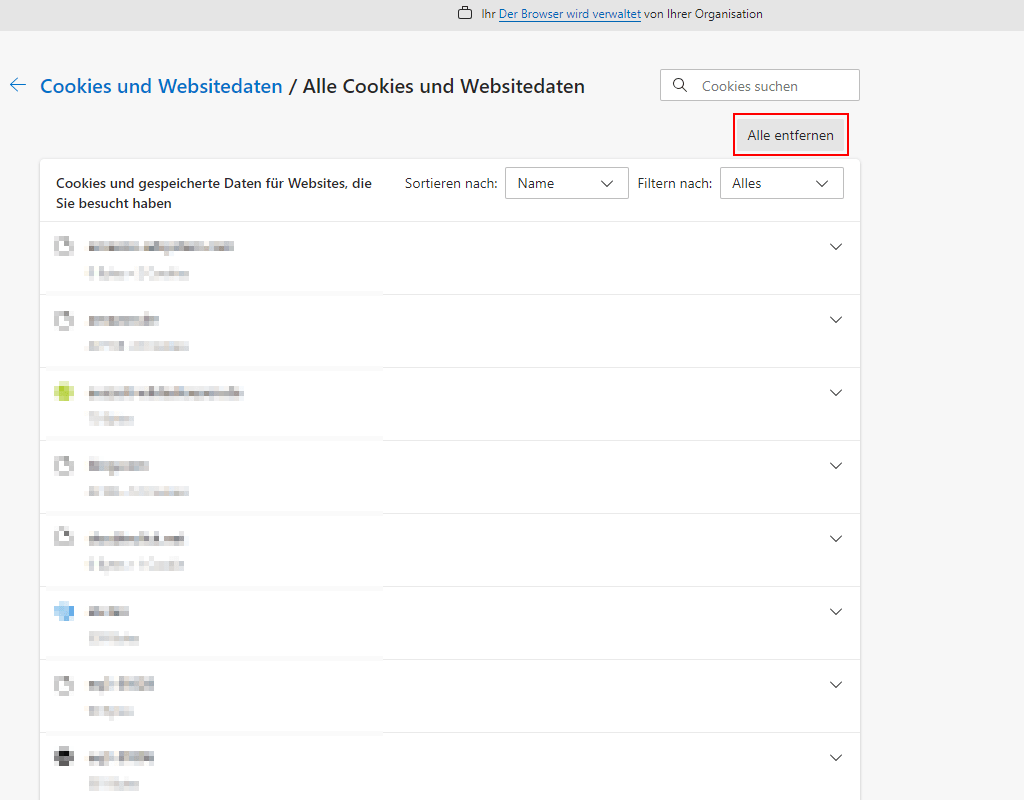Viewport: 1024px width, 800px height.
Task: Click the favicon of the second site entry
Action: point(64,319)
